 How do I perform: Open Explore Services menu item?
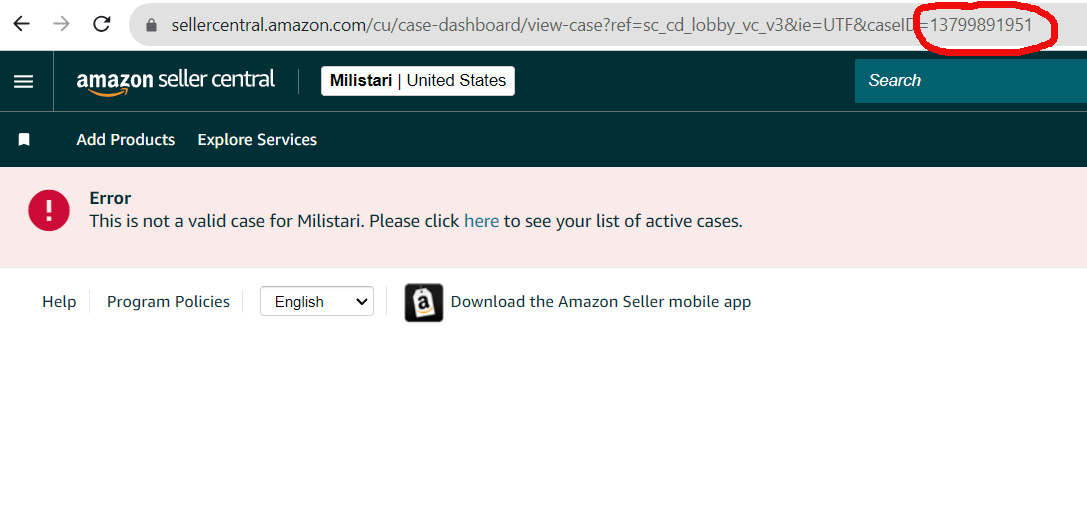click(x=257, y=140)
